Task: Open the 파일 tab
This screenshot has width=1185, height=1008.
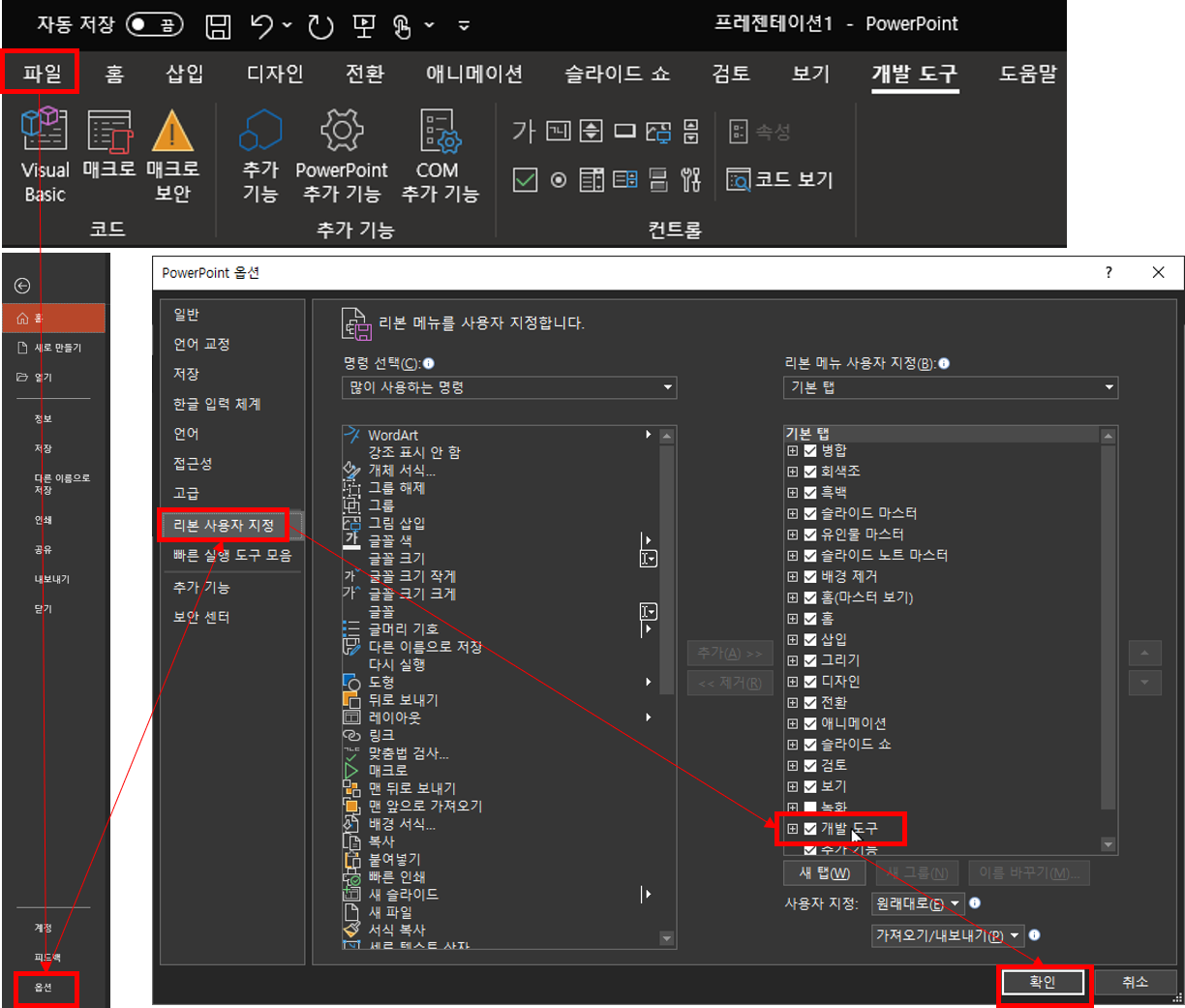Action: tap(42, 74)
